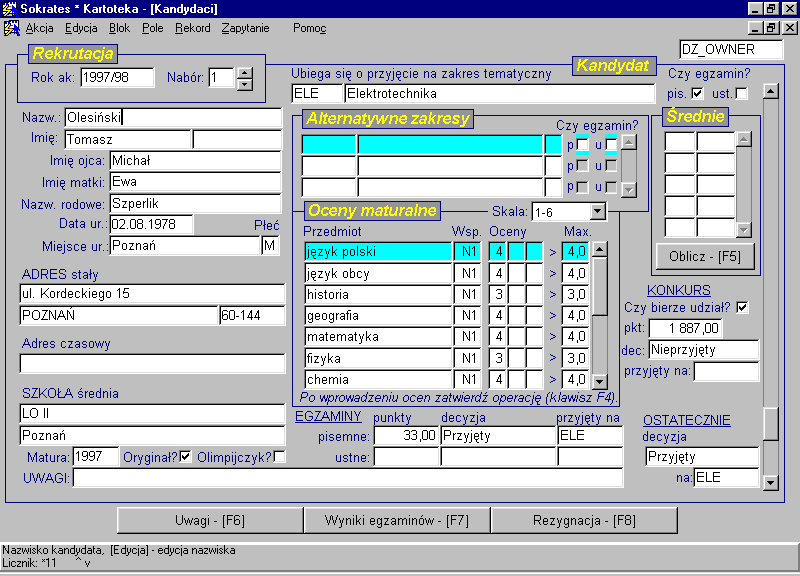Toggle the 'Olimpijczyk?' checkbox
800x576 pixels.
(279, 457)
